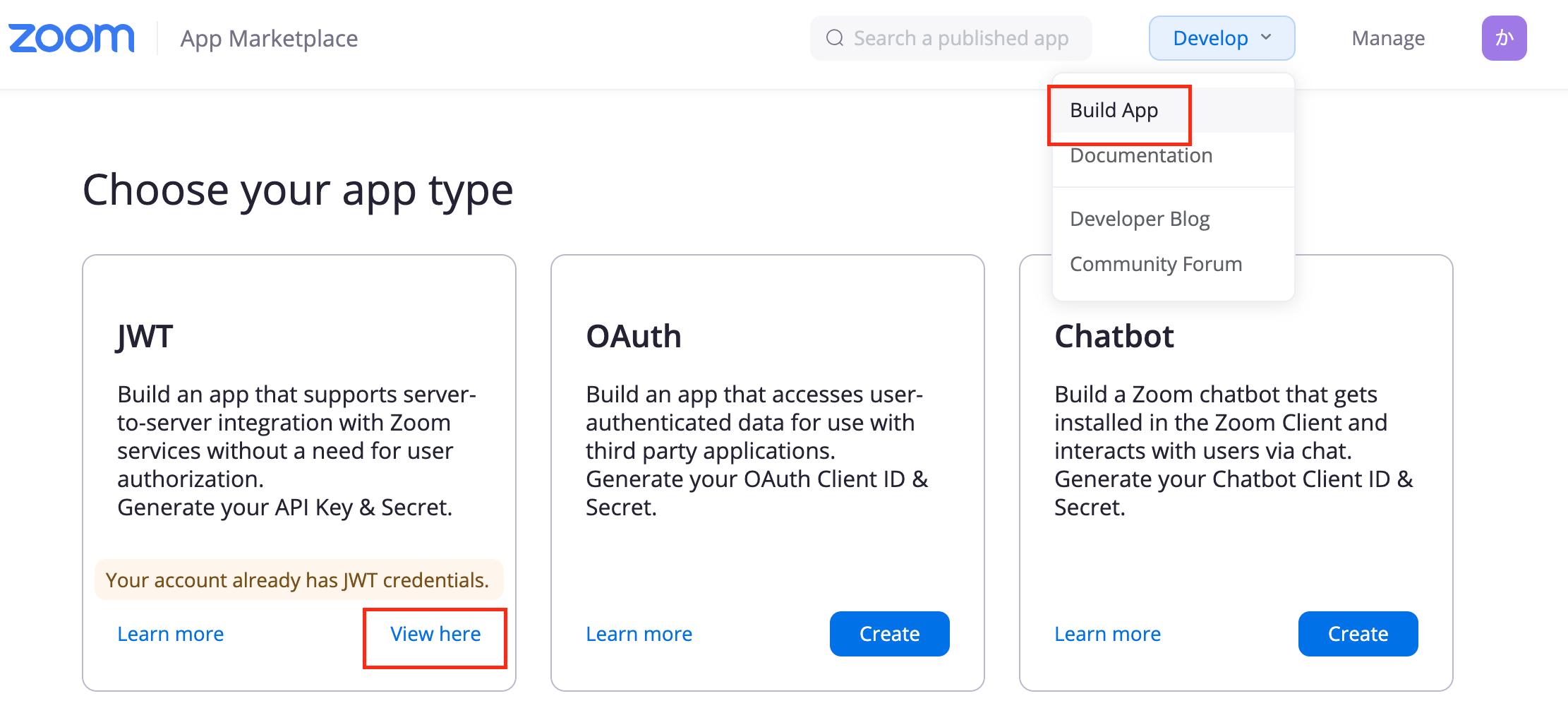View existing JWT credentials via View here

point(435,633)
